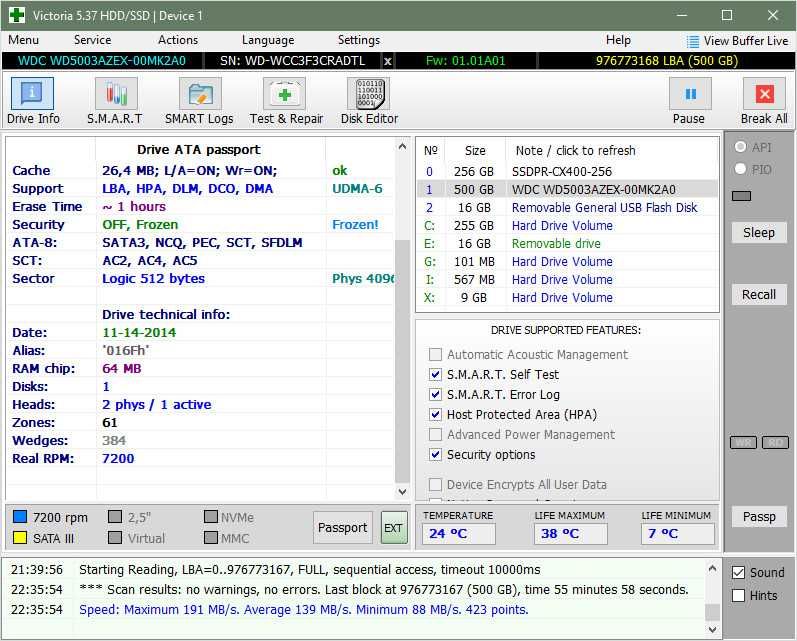
Task: Click Note / click to refresh header
Action: (x=575, y=150)
